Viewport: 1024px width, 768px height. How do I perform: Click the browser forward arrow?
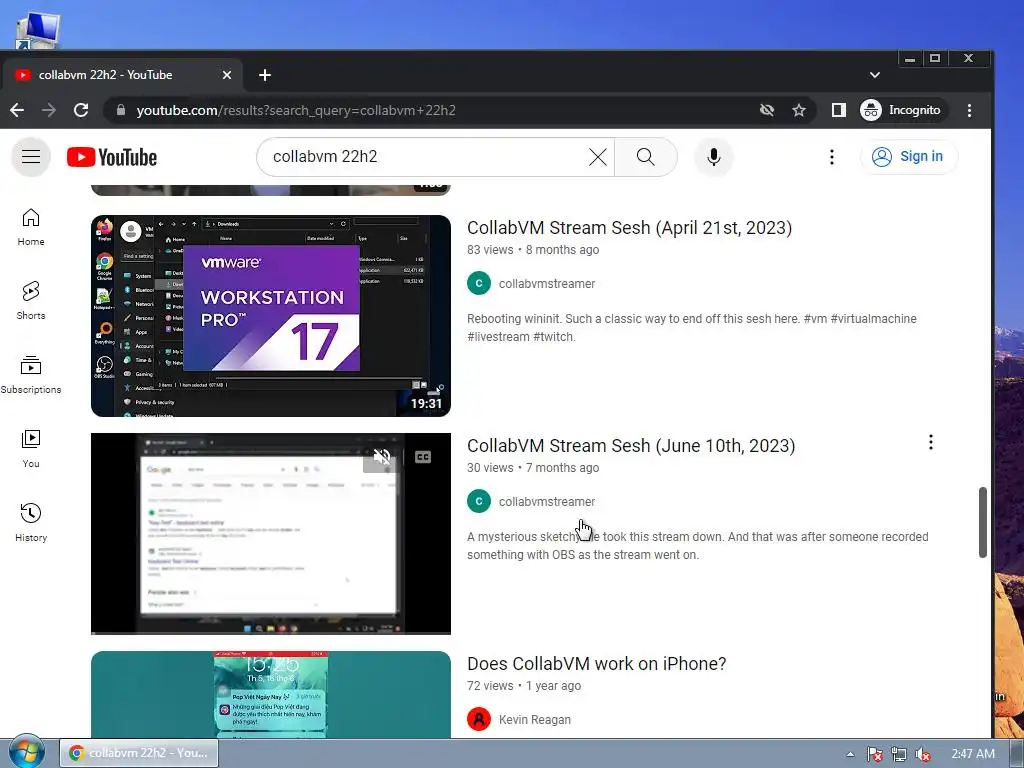click(49, 110)
